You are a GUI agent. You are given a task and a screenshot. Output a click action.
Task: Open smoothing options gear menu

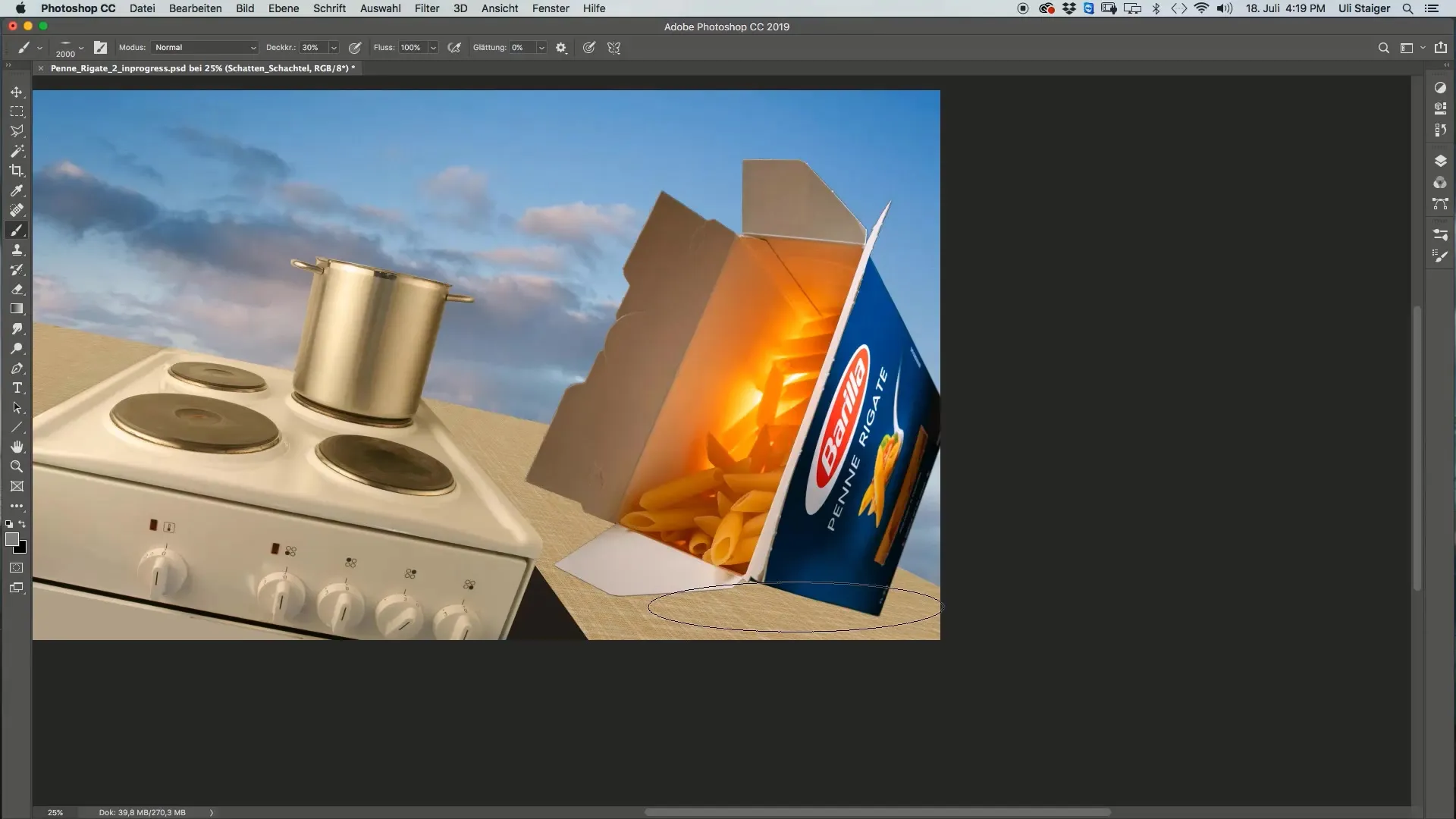561,47
